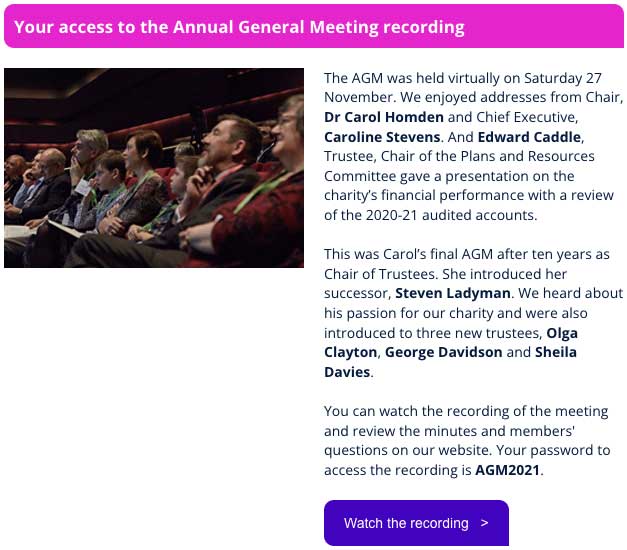627x550 pixels.
Task: Click the '2020-21 audited accounts' text
Action: 451,215
